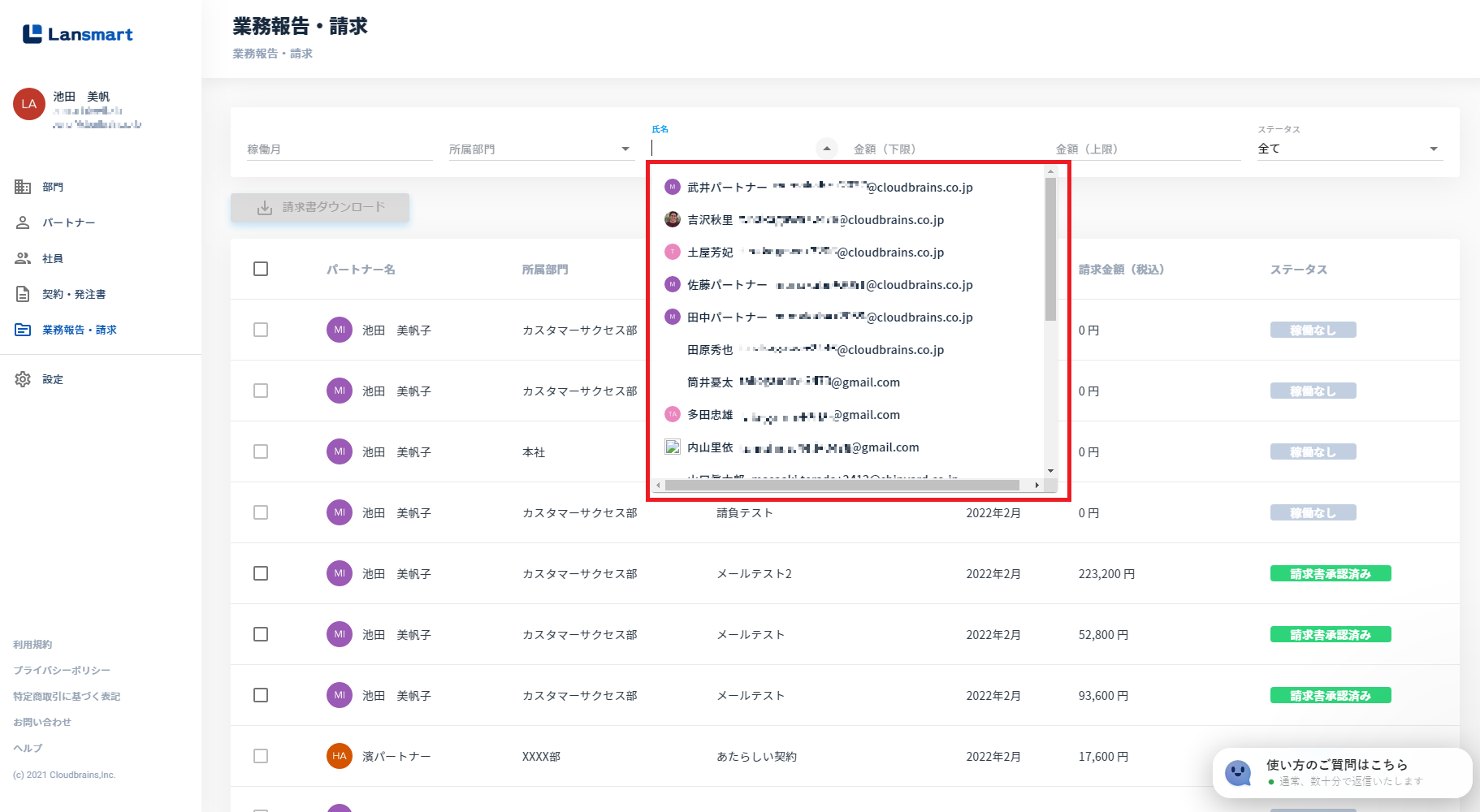Focus the 稼働月 filter field
Screen dimensions: 1480x812
click(340, 149)
